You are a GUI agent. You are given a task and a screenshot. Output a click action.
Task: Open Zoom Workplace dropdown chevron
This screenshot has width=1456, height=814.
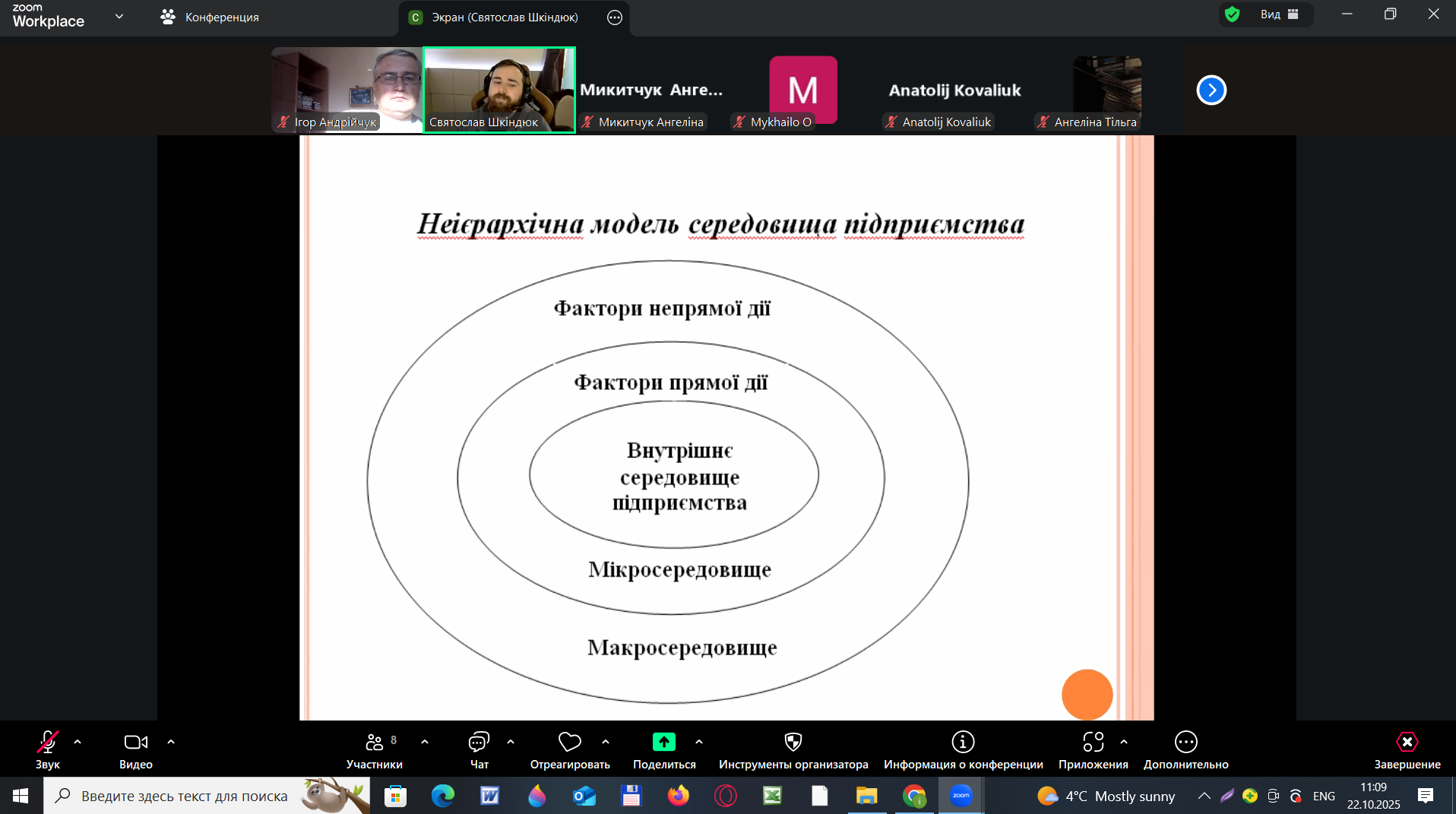(119, 16)
